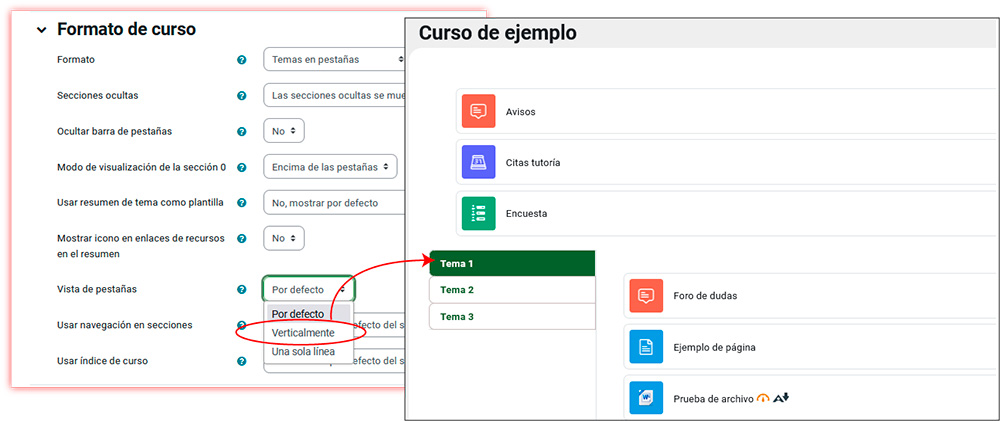Click help icon next to Formato
Screen dimensions: 1000x421
click(x=242, y=60)
